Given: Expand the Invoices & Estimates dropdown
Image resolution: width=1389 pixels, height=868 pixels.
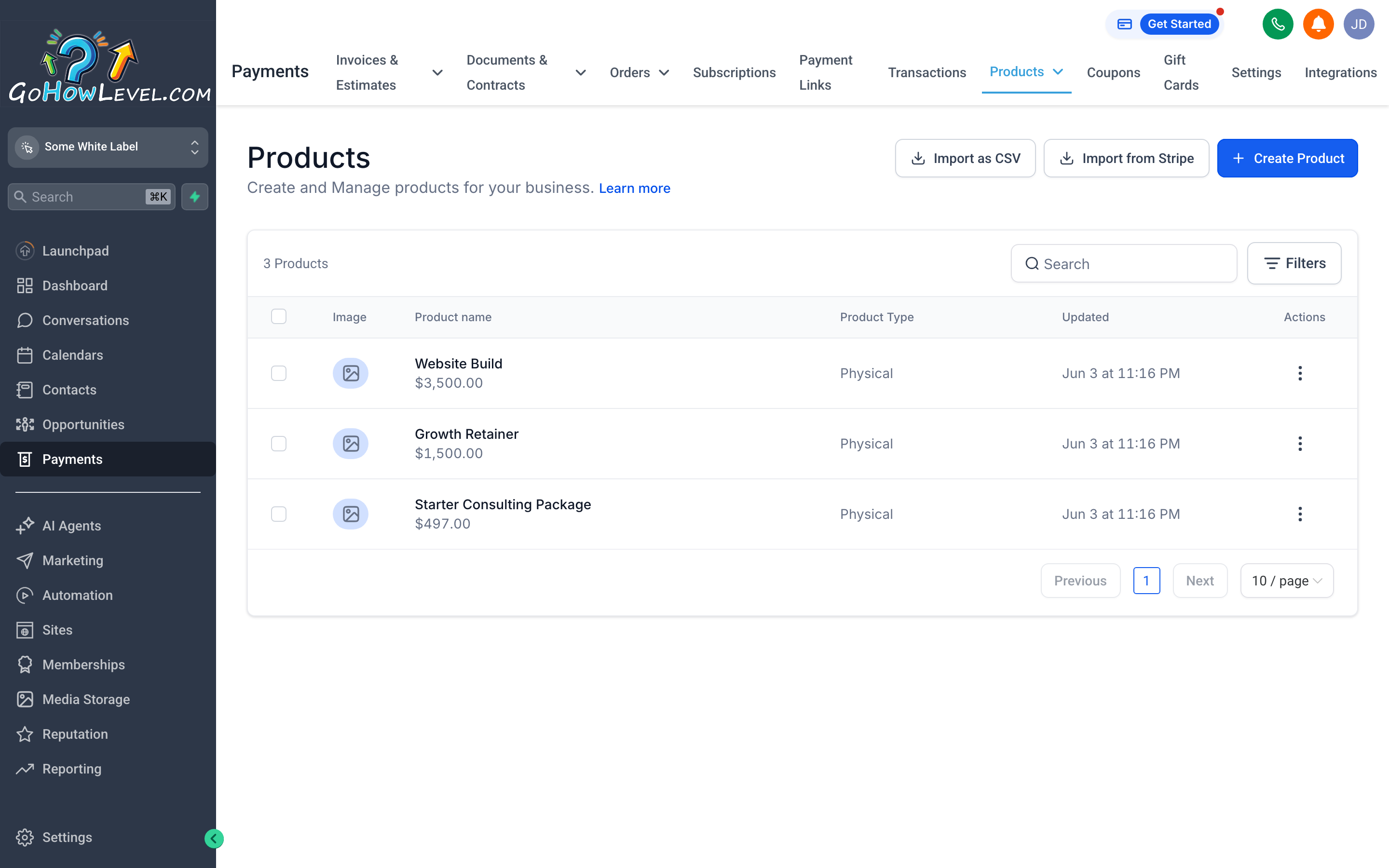Looking at the screenshot, I should [437, 73].
